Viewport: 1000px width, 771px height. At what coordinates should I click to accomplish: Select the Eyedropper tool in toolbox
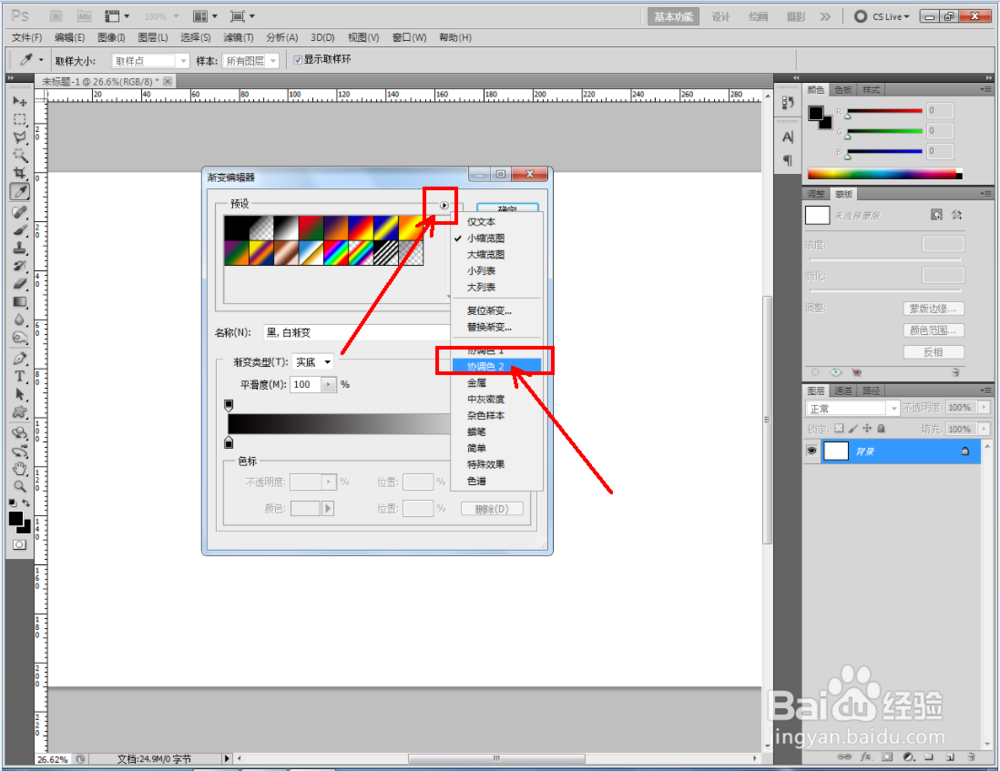click(x=20, y=191)
